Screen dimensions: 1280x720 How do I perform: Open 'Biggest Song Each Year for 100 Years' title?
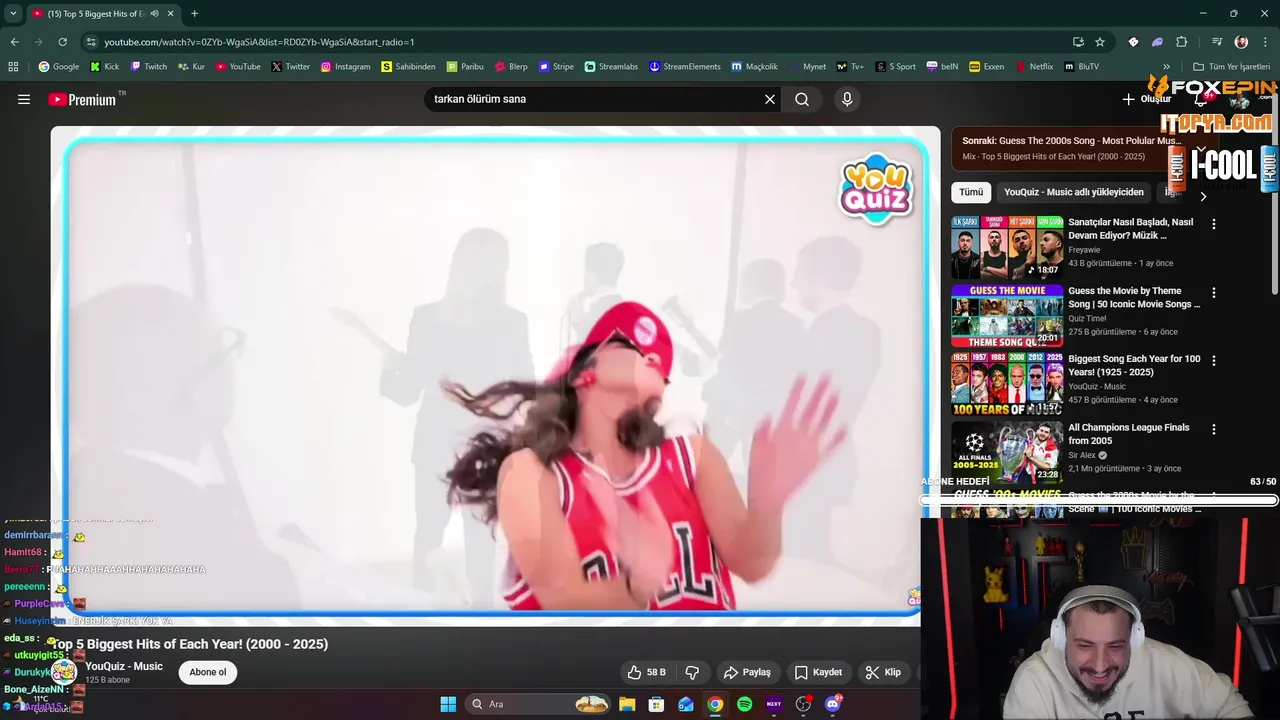[x=1134, y=365]
